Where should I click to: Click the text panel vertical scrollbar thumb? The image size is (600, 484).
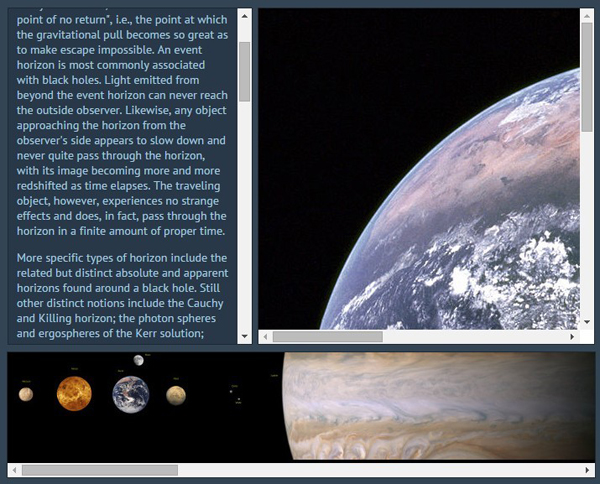[x=245, y=72]
